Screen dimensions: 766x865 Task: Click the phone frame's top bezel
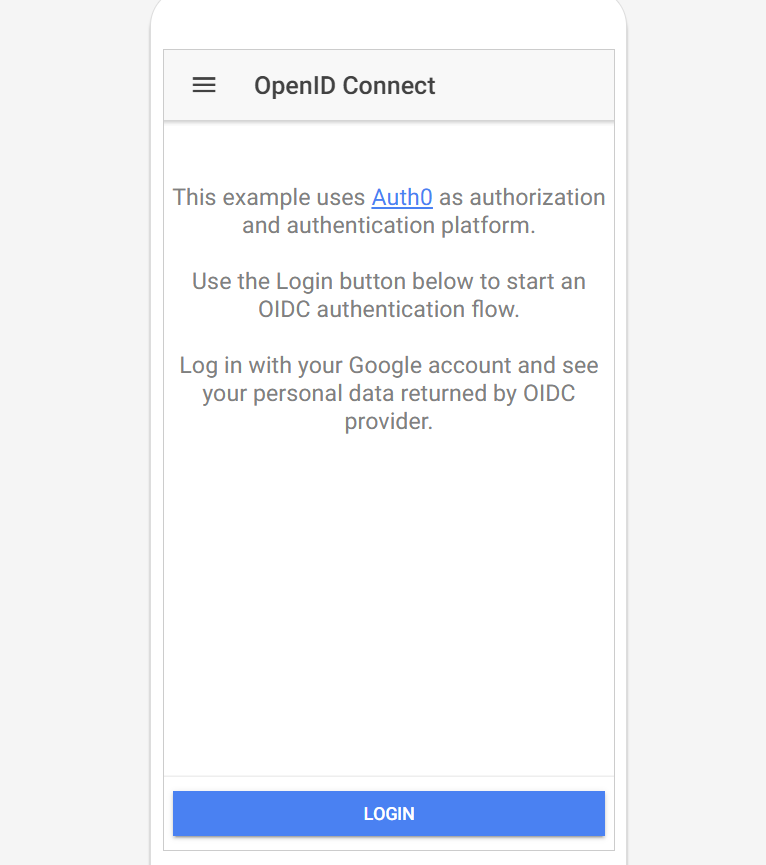click(x=388, y=22)
